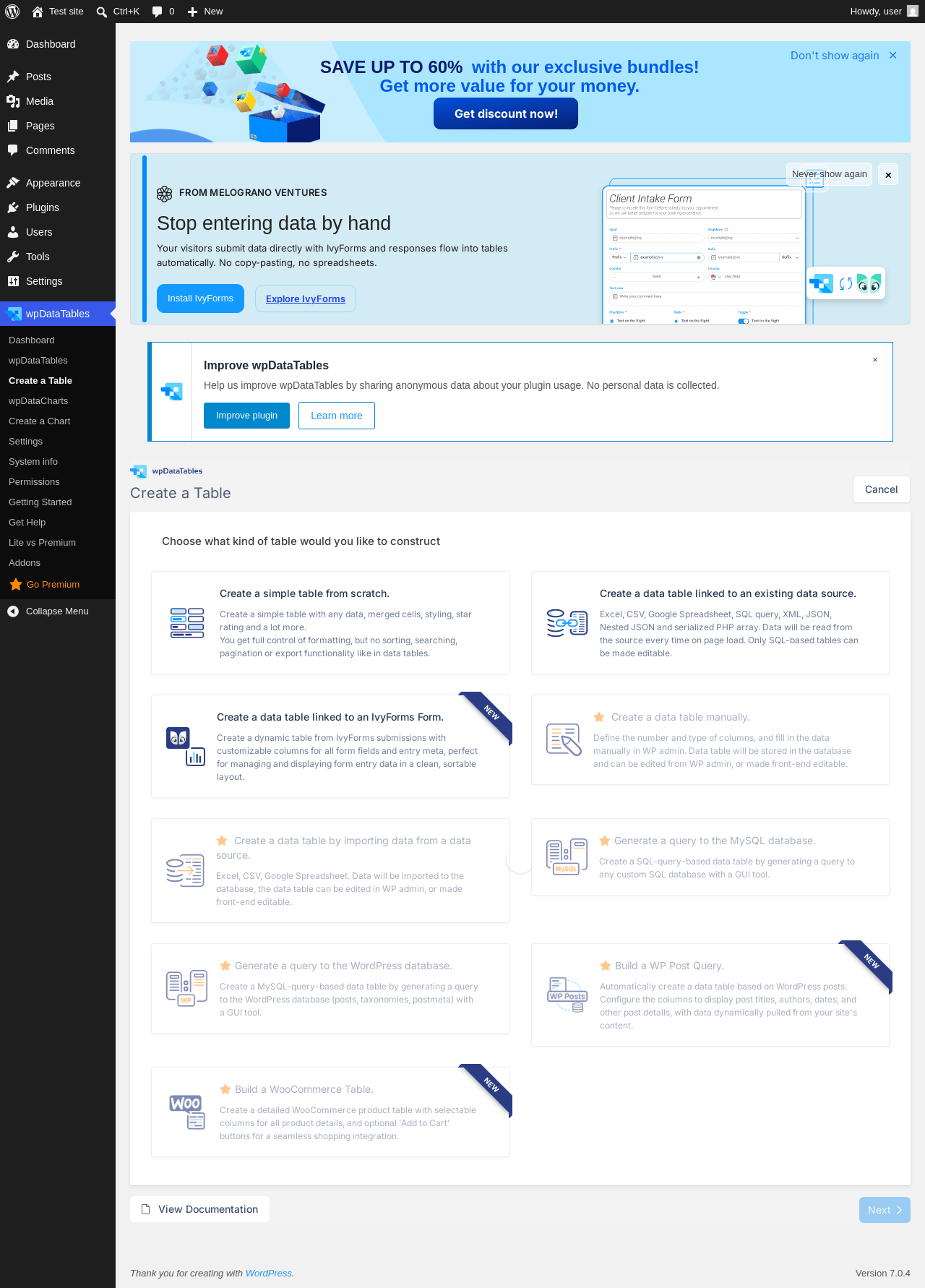Click the Tools wrench icon
925x1288 pixels.
click(13, 257)
